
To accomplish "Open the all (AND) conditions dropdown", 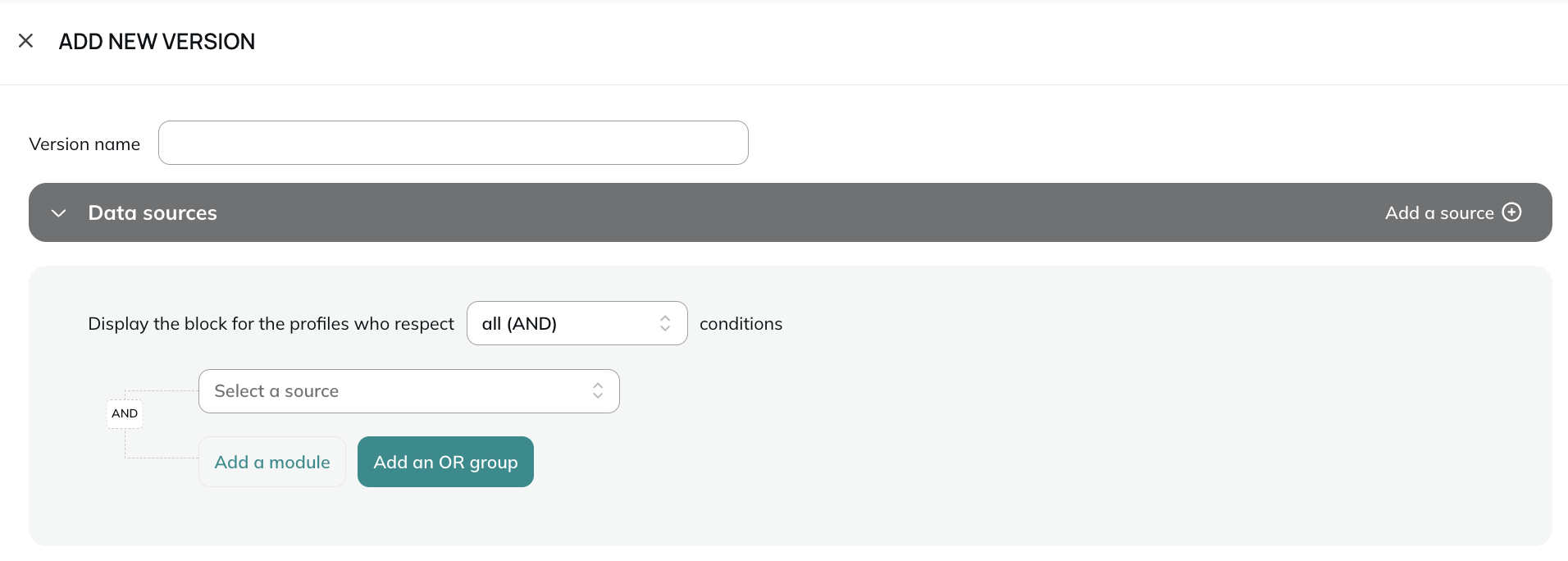I will [577, 323].
